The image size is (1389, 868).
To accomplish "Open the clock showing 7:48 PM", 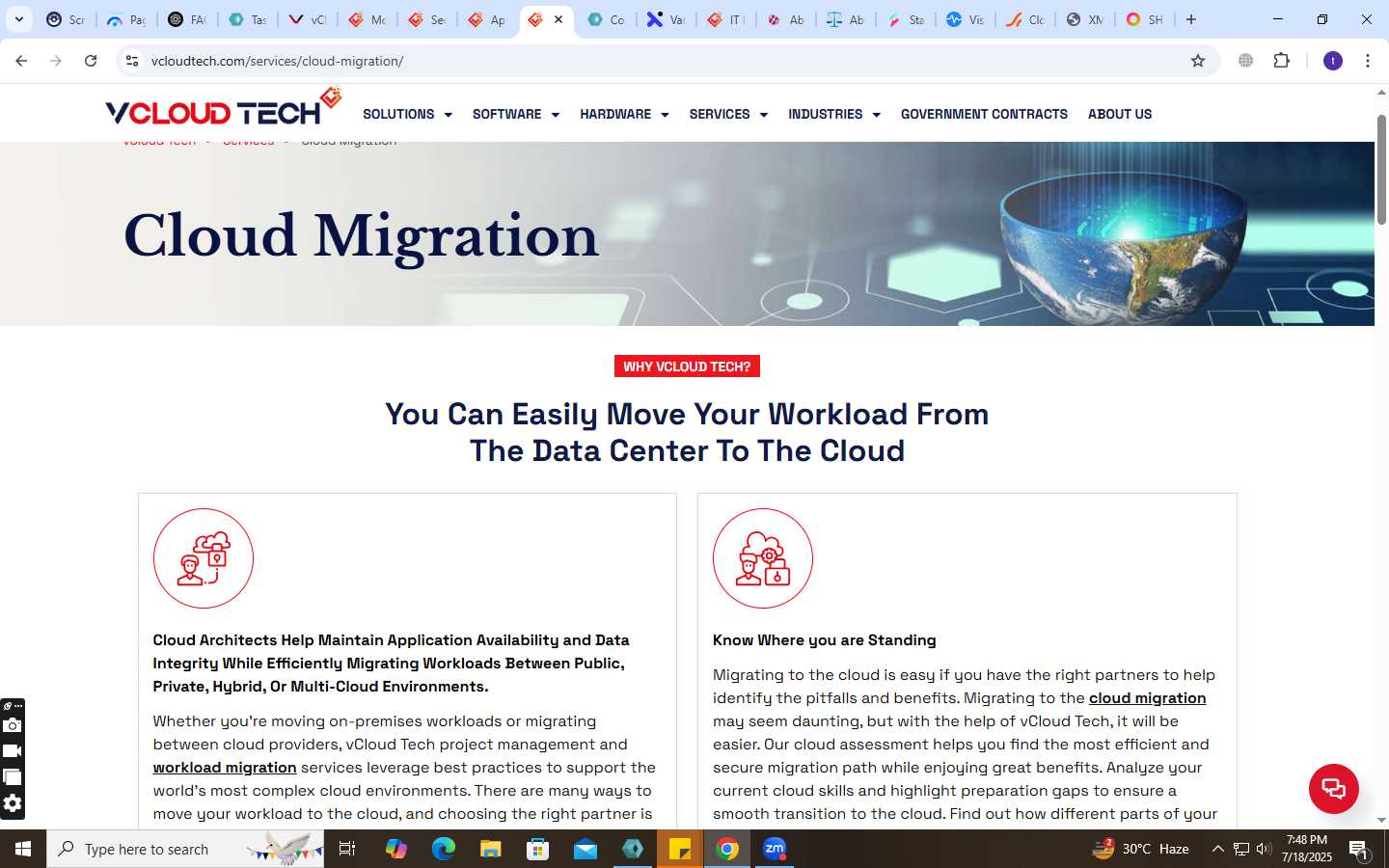I will click(1307, 849).
